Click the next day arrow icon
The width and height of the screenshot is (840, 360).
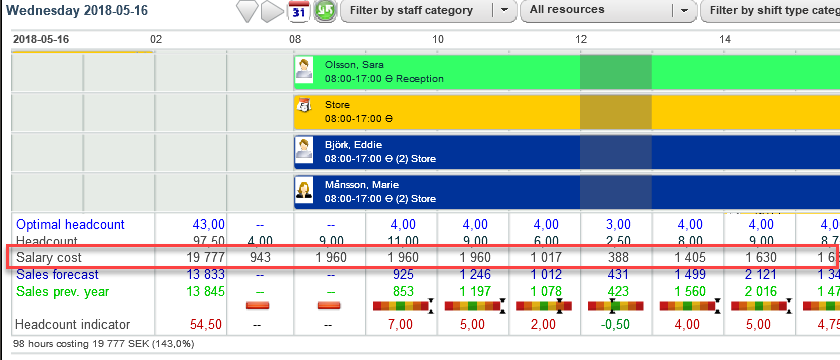(272, 11)
